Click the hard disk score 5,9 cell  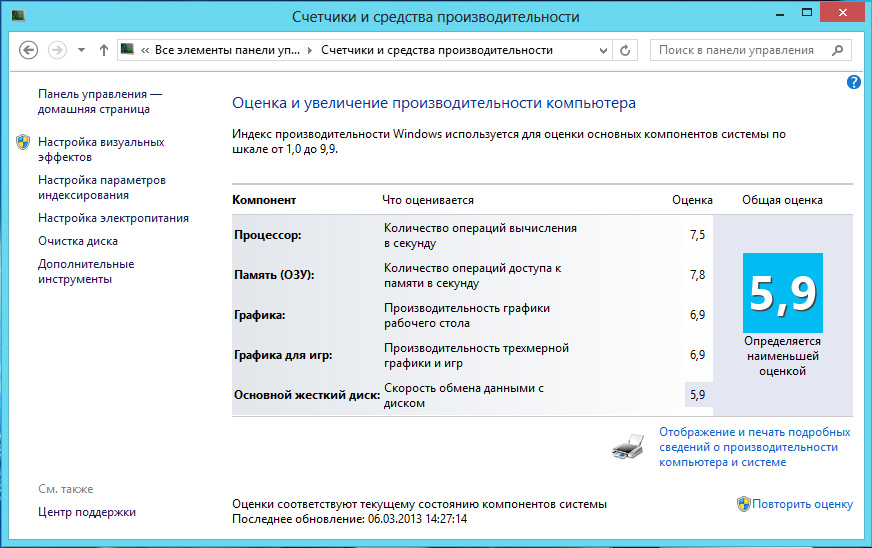click(x=698, y=395)
